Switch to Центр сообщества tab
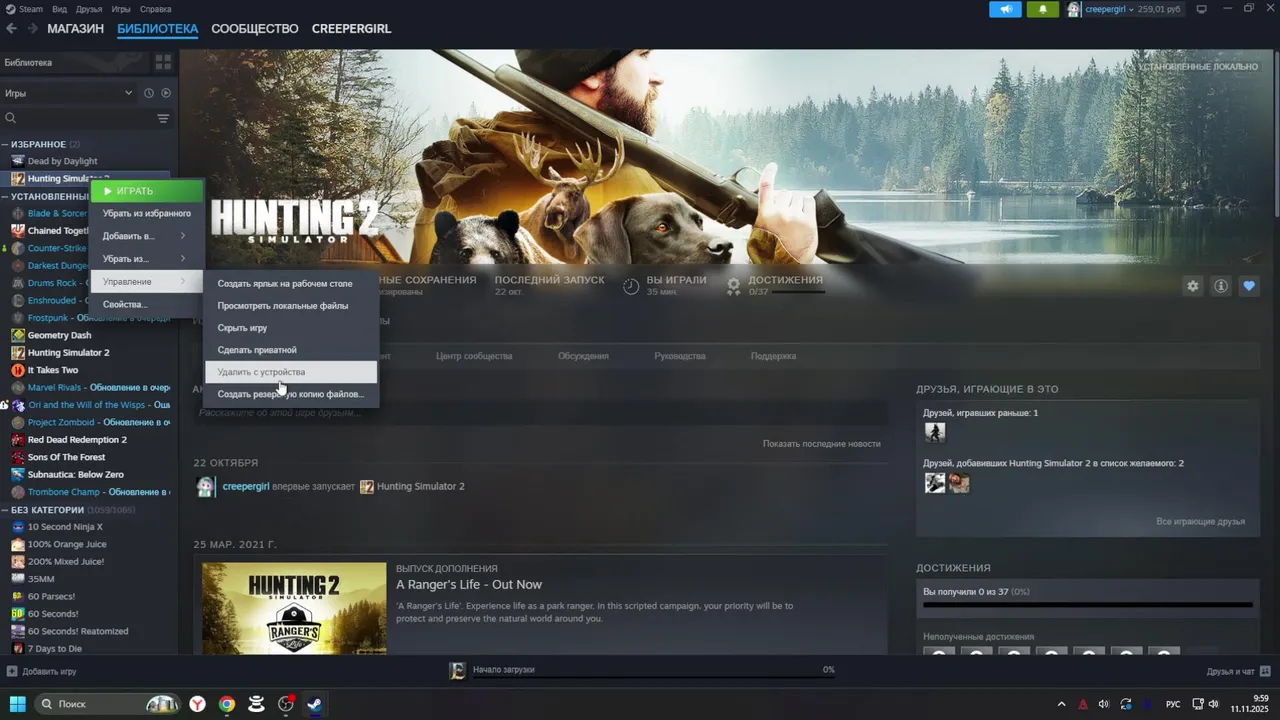The image size is (1280, 720). 474,356
